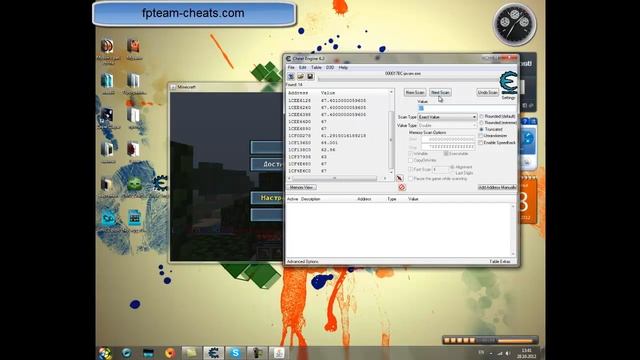Click the Description column header in address table

[311, 199]
